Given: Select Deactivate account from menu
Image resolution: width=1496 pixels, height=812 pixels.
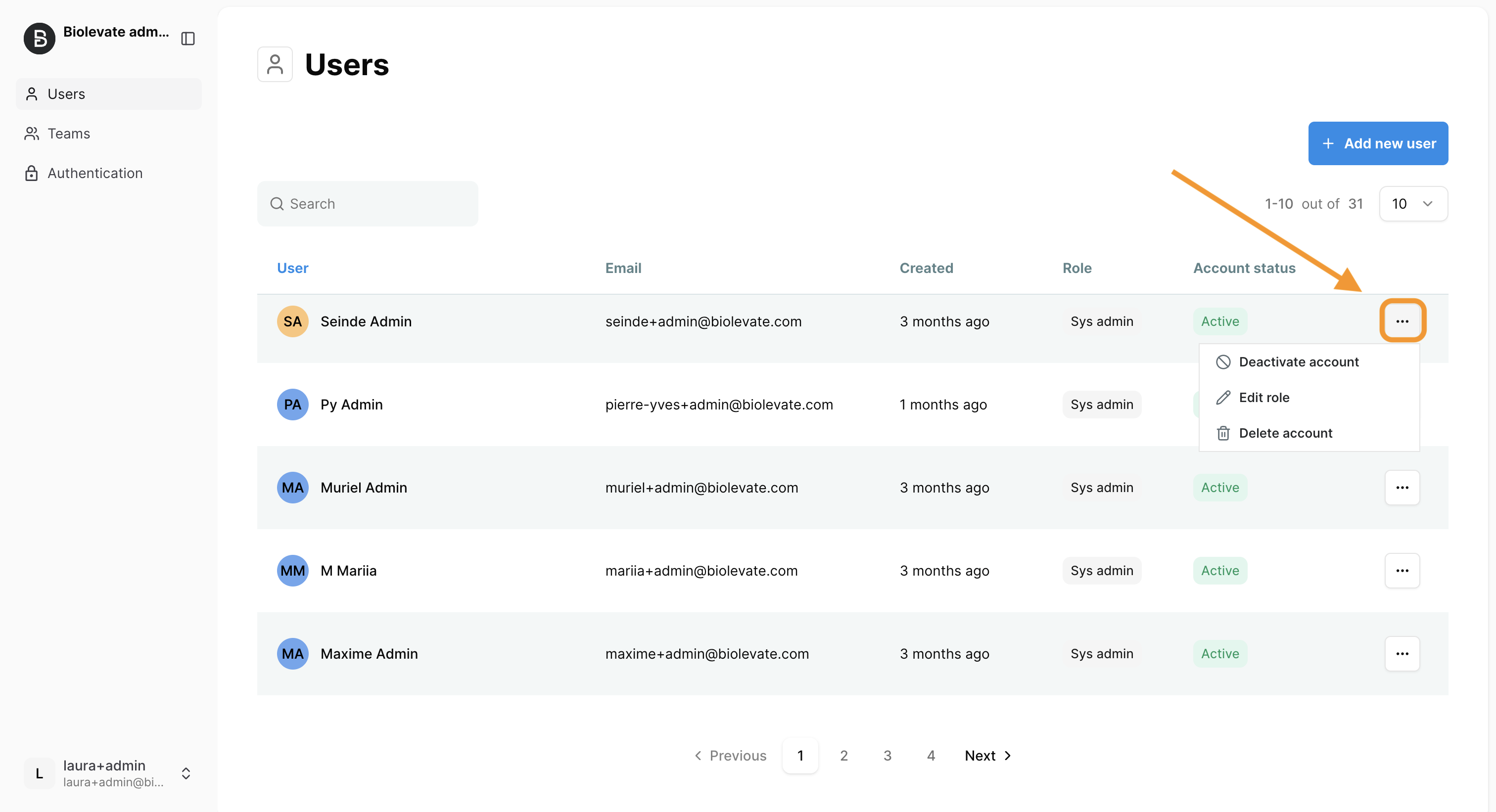Looking at the screenshot, I should pyautogui.click(x=1298, y=362).
